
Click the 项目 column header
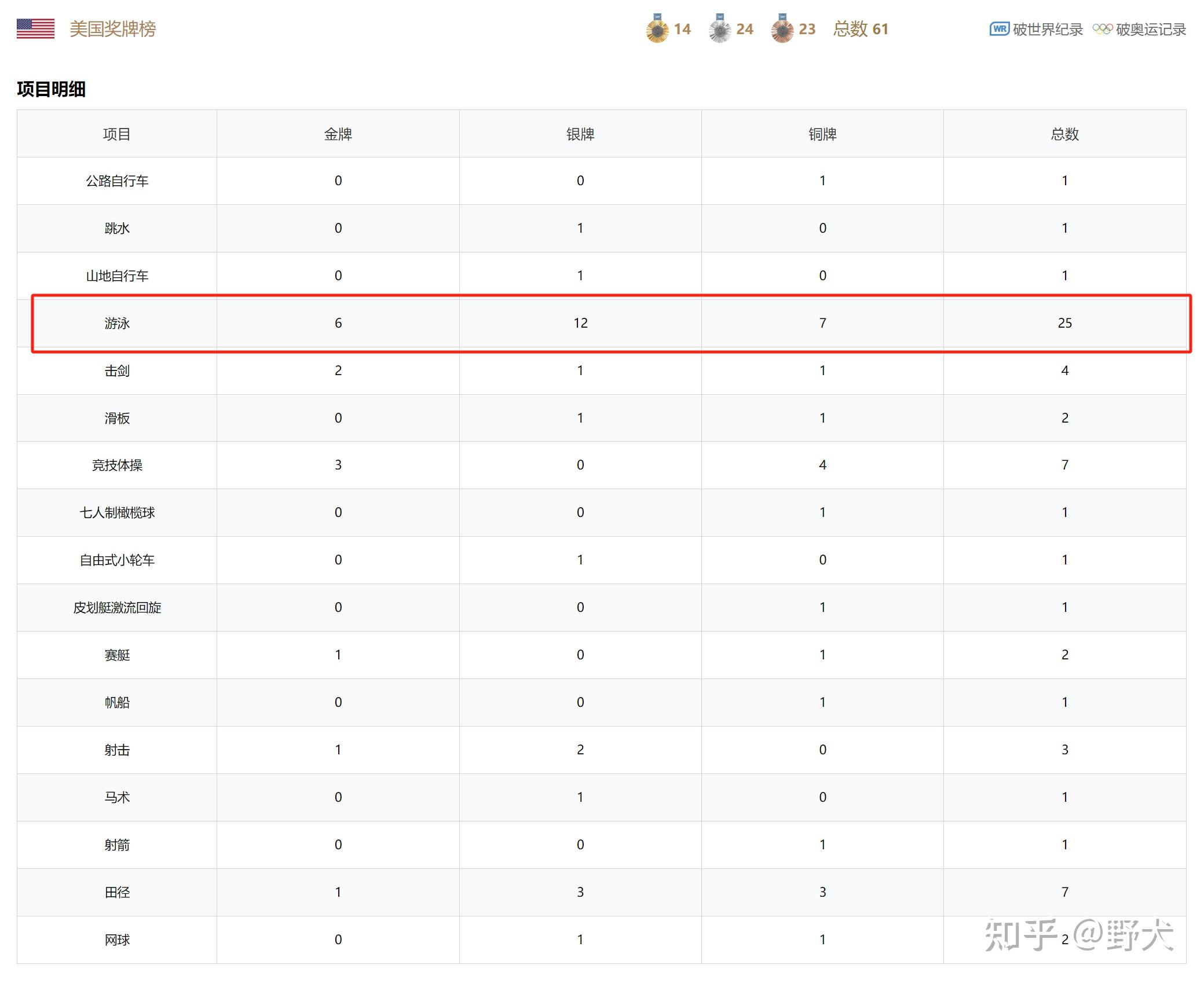click(117, 134)
